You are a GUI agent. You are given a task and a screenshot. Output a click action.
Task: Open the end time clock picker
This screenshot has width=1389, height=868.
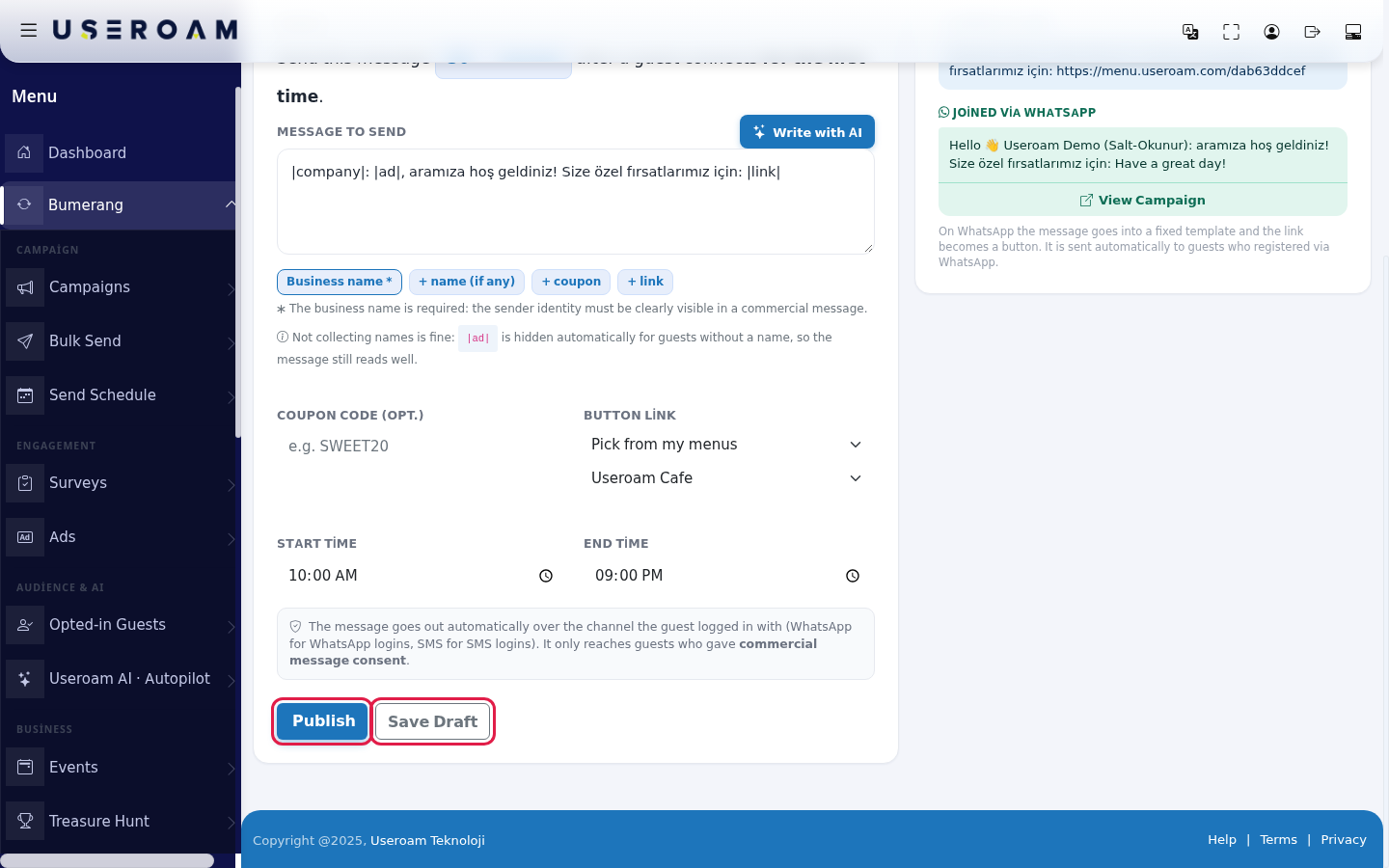853,576
